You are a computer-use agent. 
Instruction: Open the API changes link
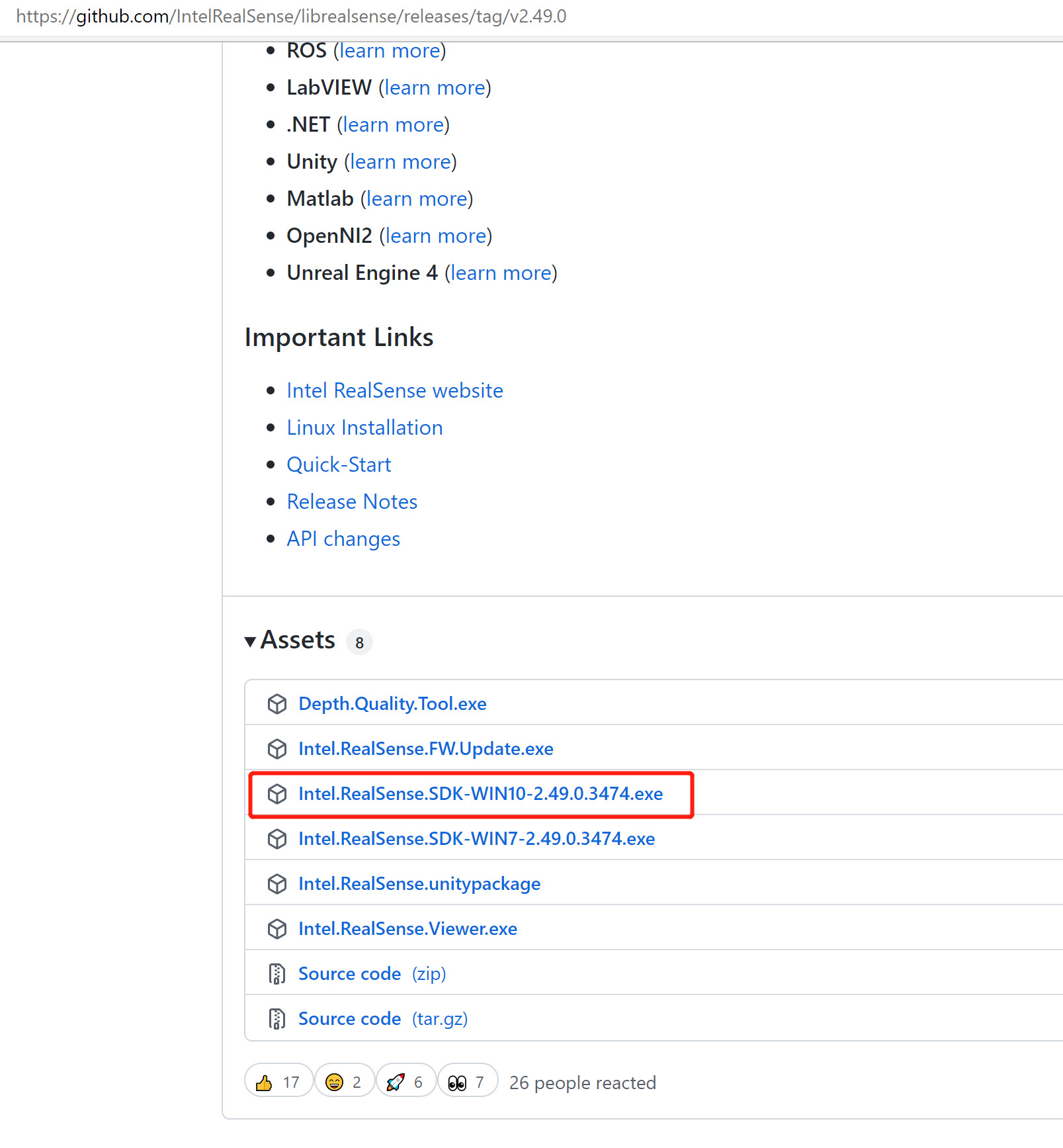tap(343, 539)
